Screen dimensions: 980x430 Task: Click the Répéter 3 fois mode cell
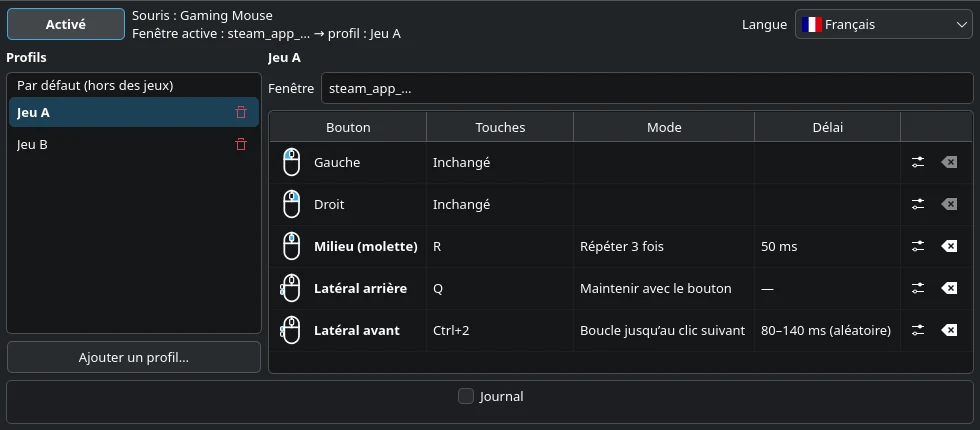(x=664, y=246)
